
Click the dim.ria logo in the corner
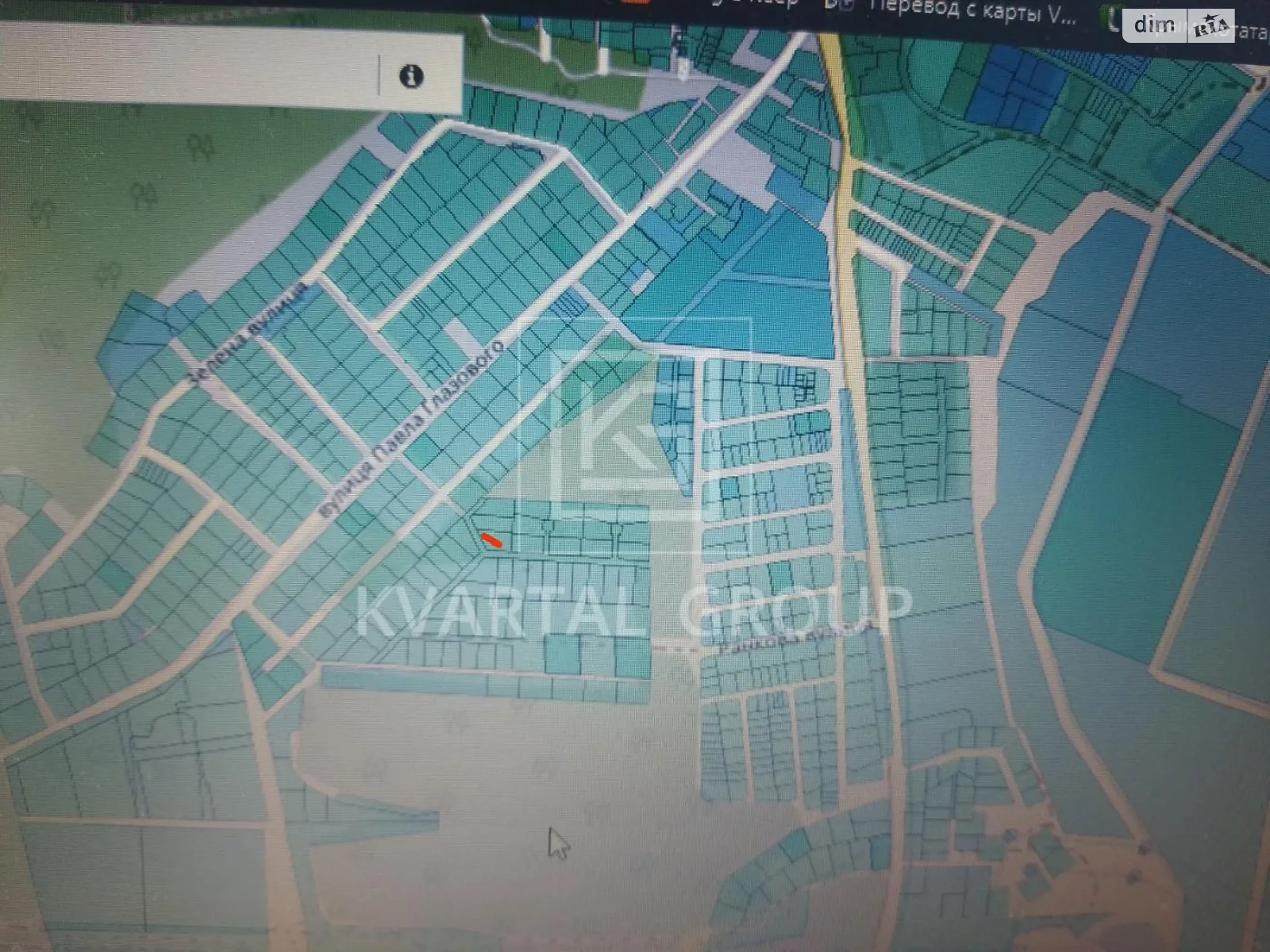point(1181,25)
